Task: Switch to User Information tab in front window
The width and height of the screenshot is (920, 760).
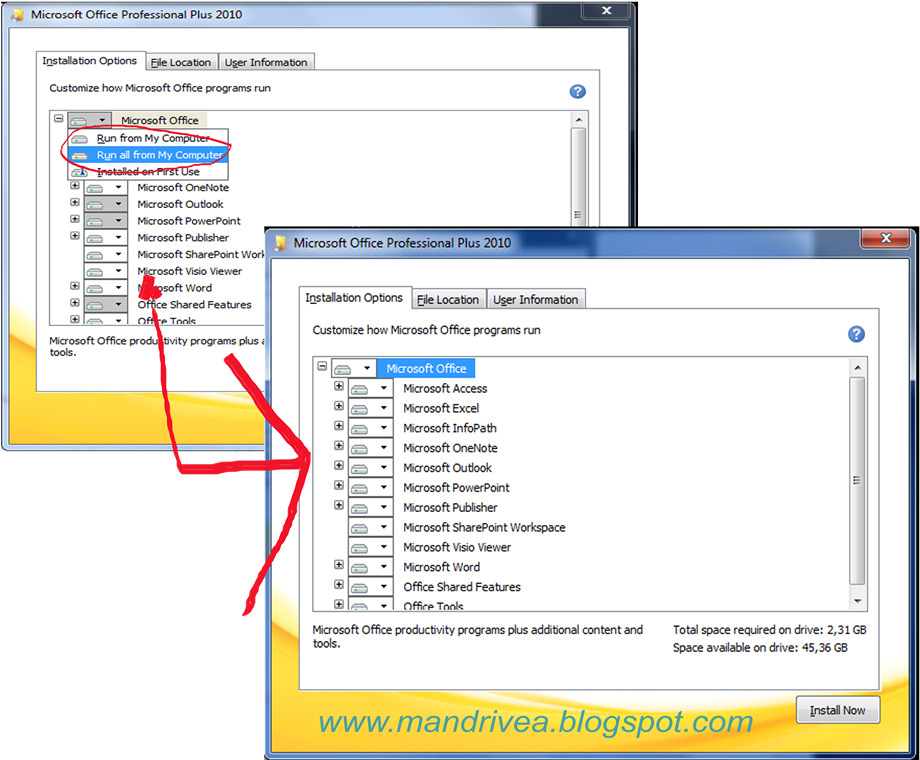Action: coord(536,299)
